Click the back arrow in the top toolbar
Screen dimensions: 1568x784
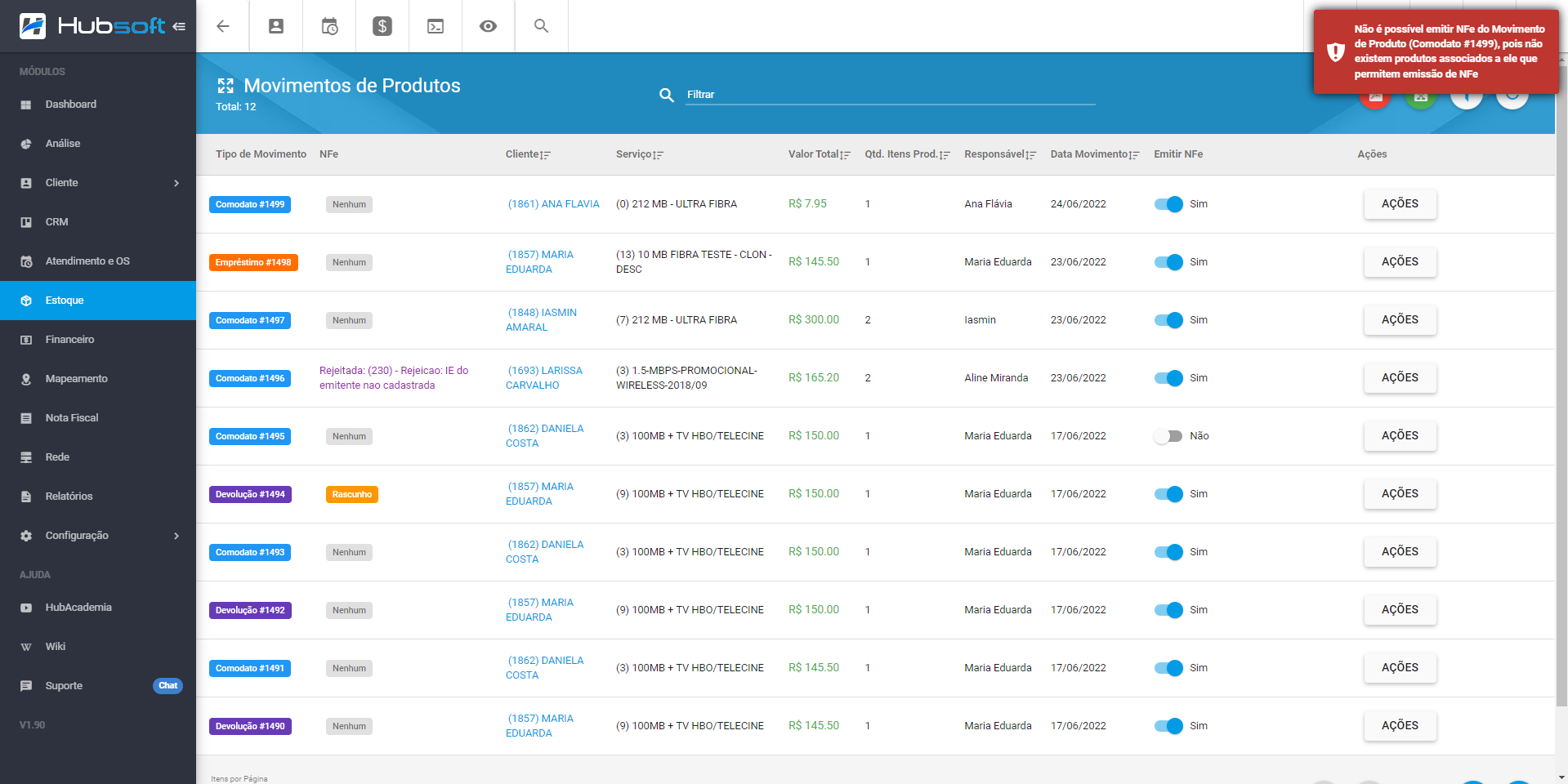pyautogui.click(x=222, y=26)
